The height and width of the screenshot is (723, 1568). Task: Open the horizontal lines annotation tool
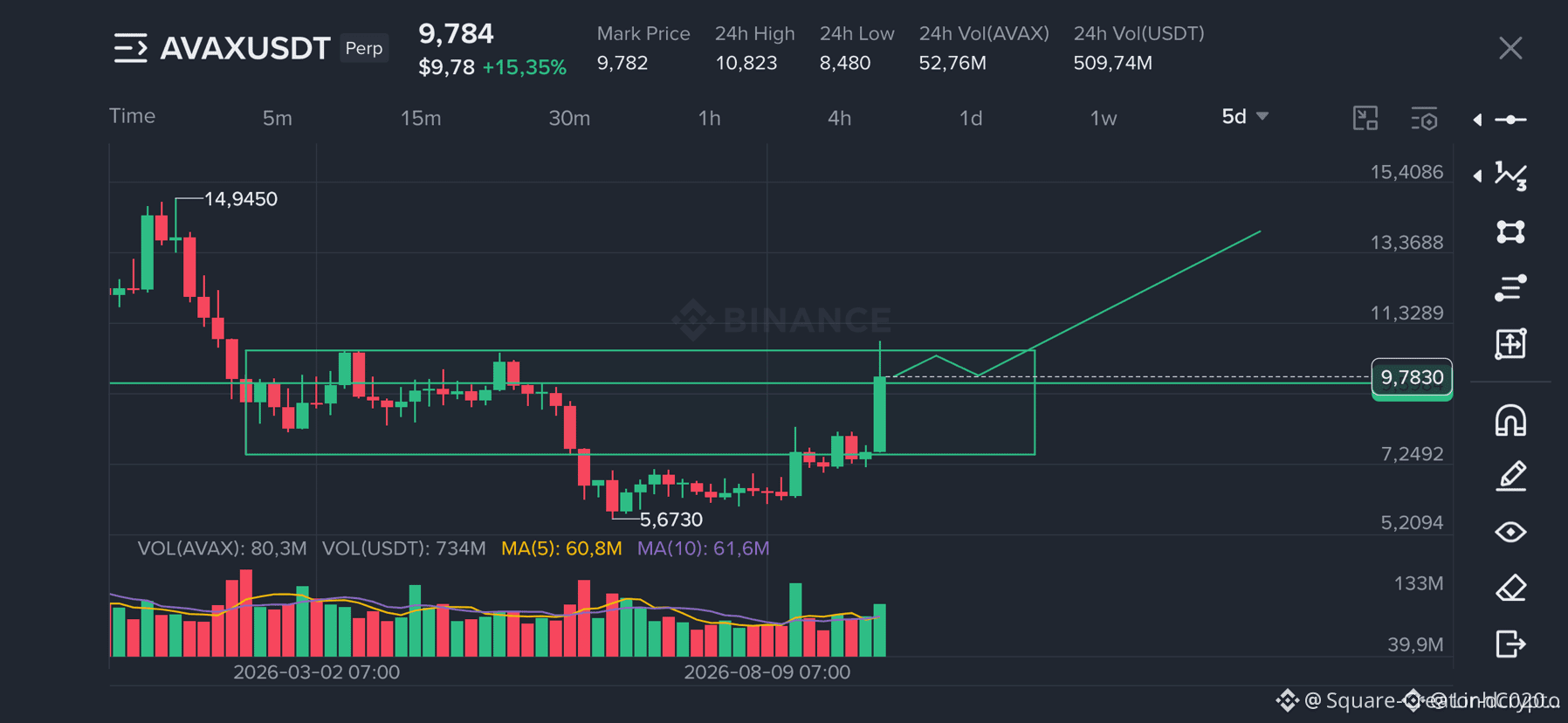1511,287
